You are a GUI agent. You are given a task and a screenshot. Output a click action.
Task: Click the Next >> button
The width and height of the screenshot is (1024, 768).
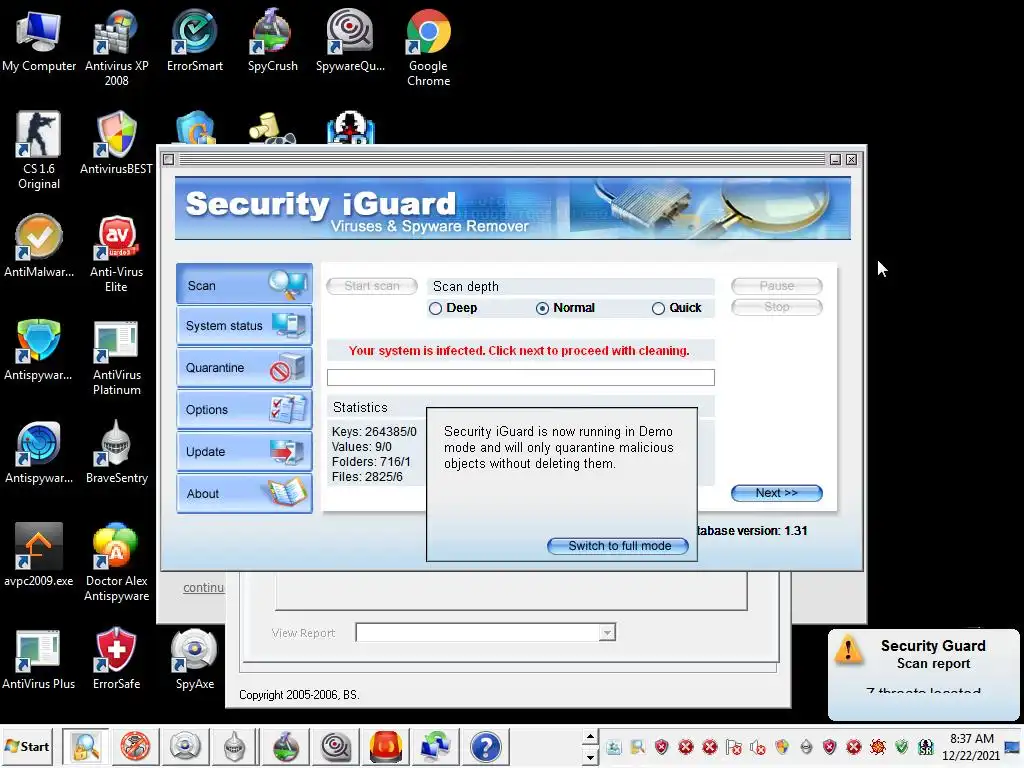click(x=776, y=493)
